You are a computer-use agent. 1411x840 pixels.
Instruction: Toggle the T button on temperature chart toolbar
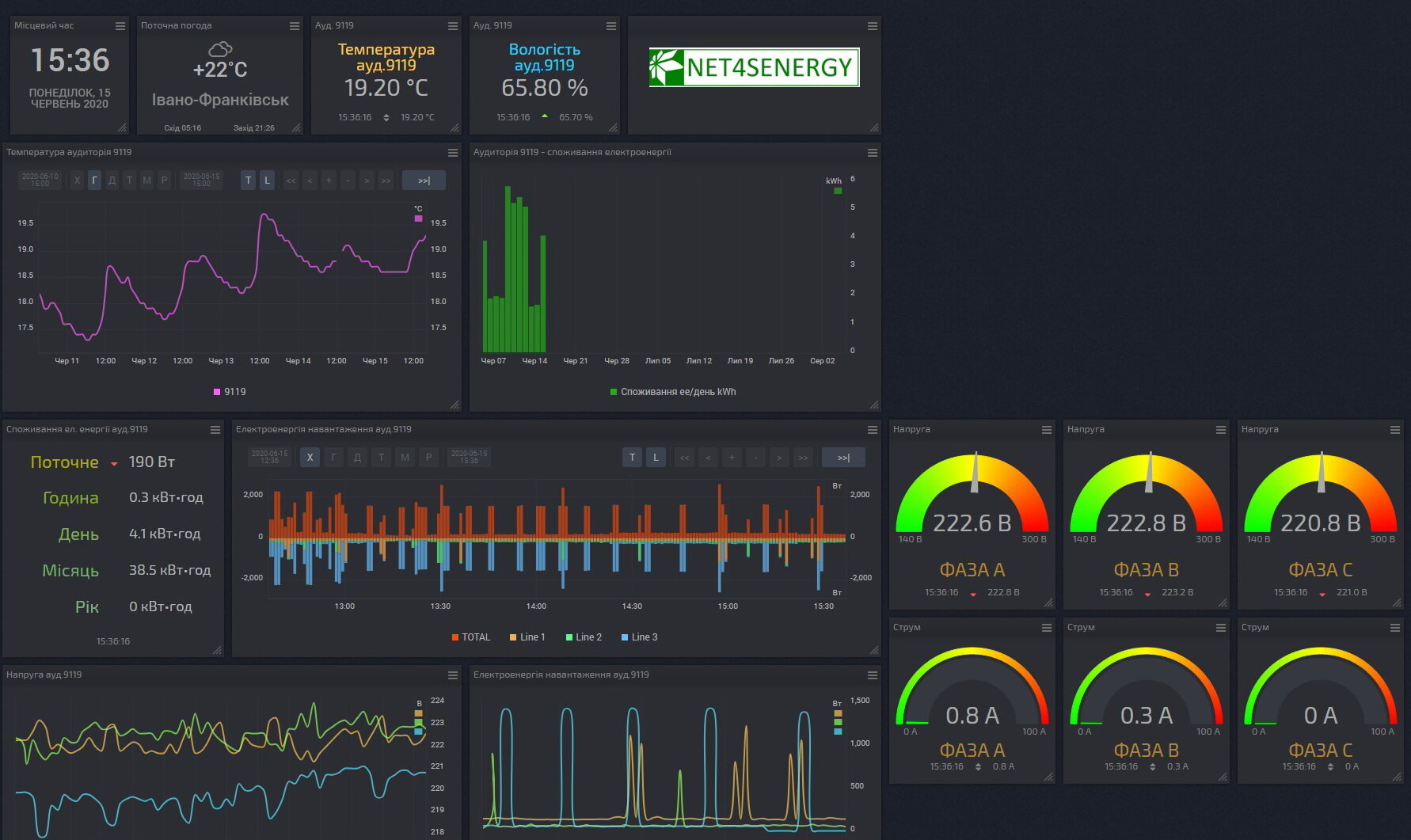coord(249,181)
